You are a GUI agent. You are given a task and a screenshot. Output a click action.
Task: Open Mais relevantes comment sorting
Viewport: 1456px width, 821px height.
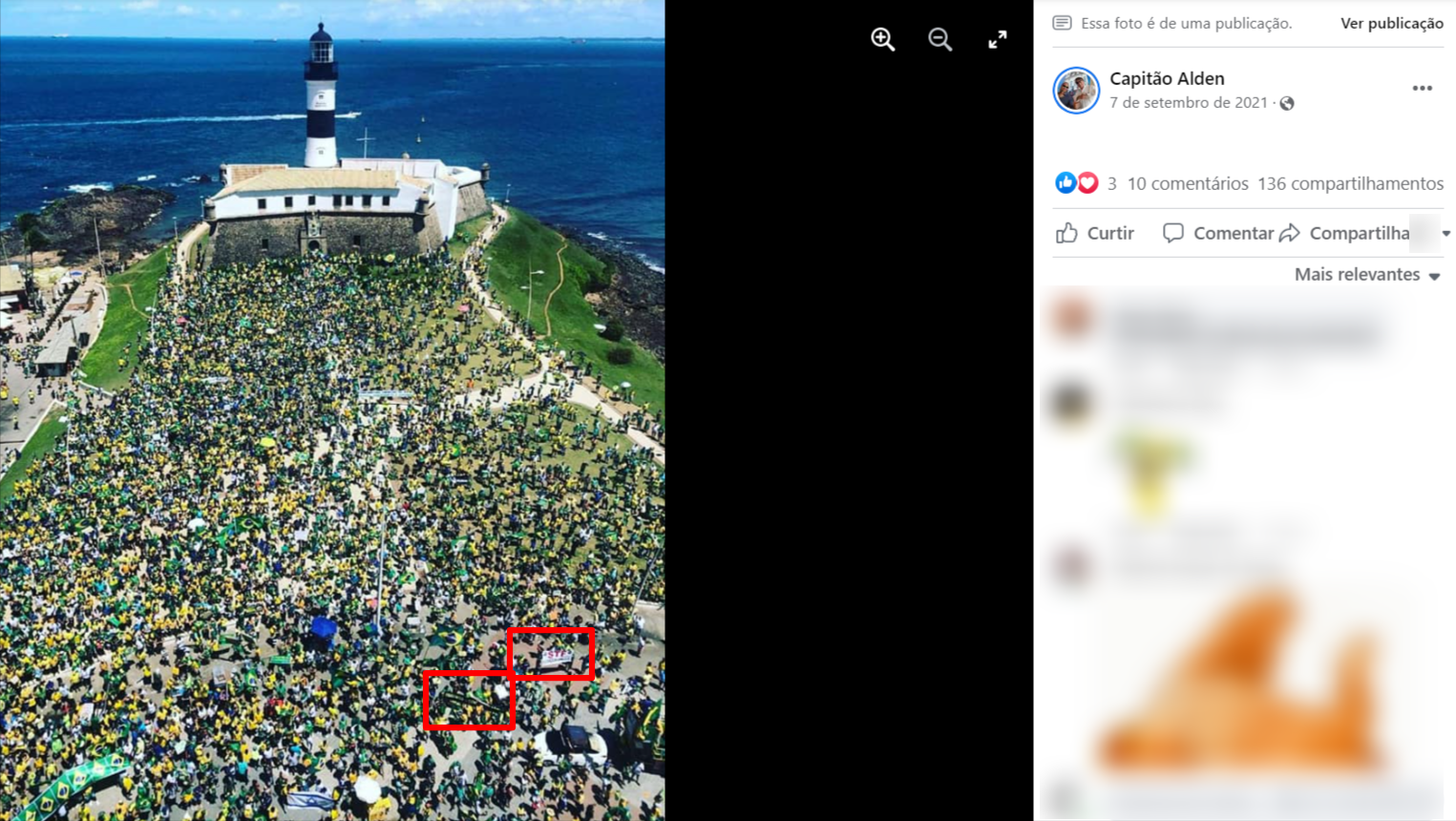[x=1367, y=275]
